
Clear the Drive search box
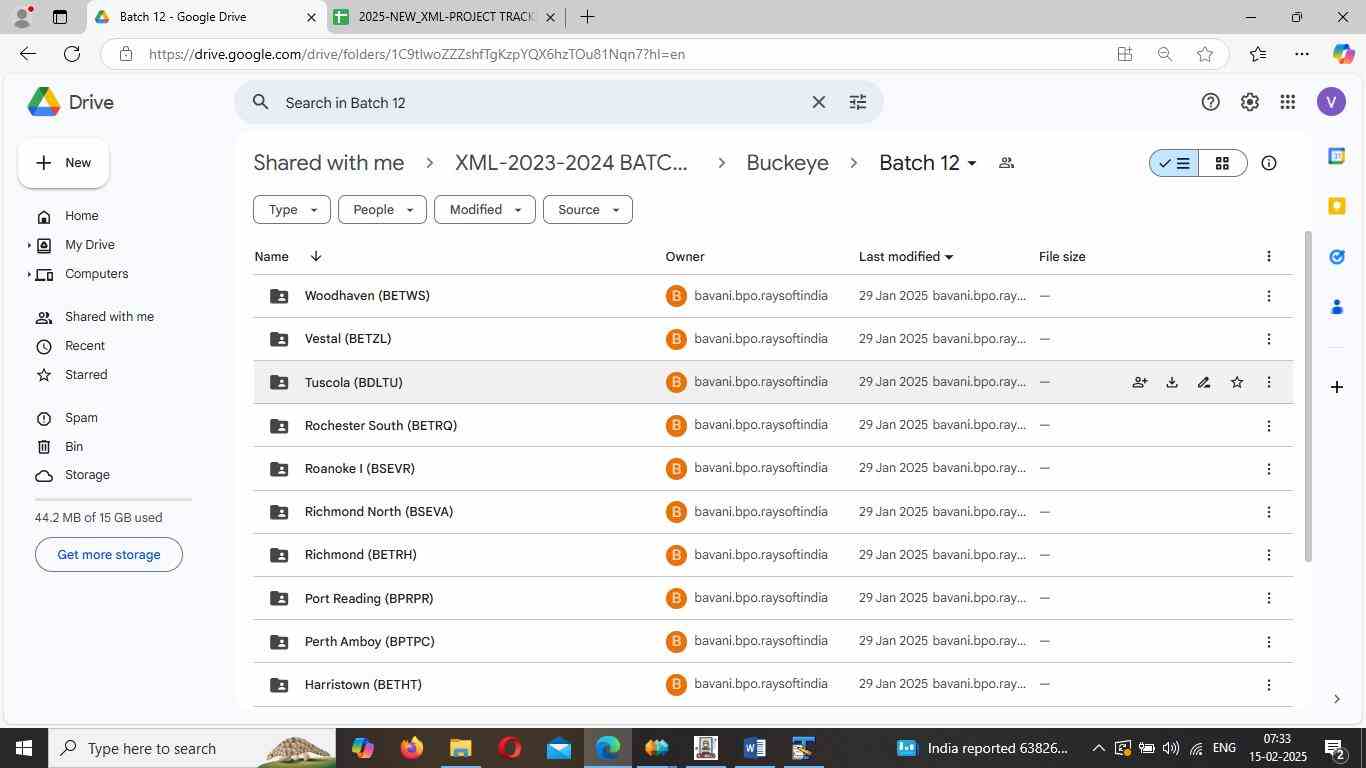818,102
